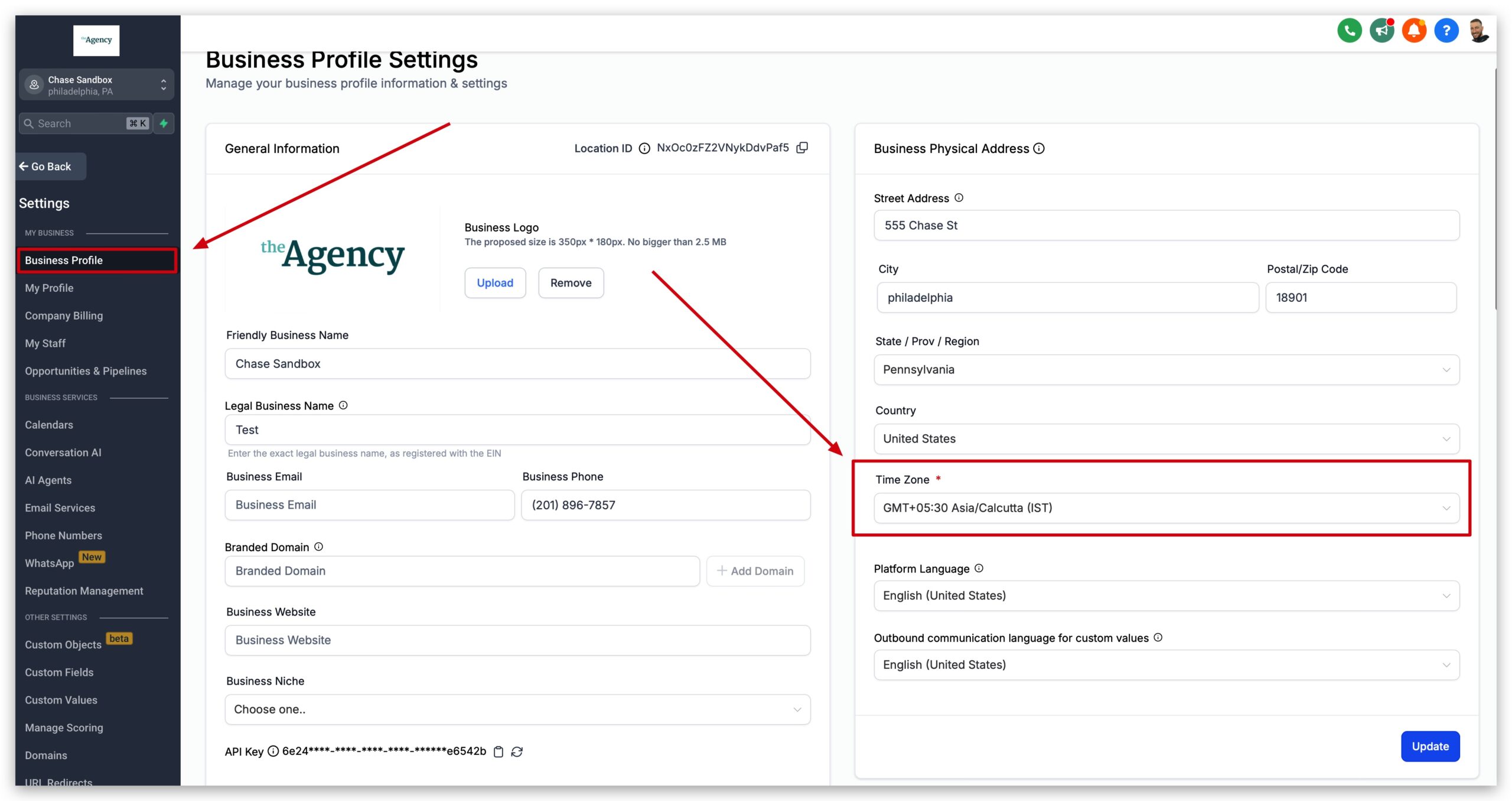Image resolution: width=1512 pixels, height=801 pixels.
Task: Click the lightning bolt icon beside search
Action: (164, 123)
